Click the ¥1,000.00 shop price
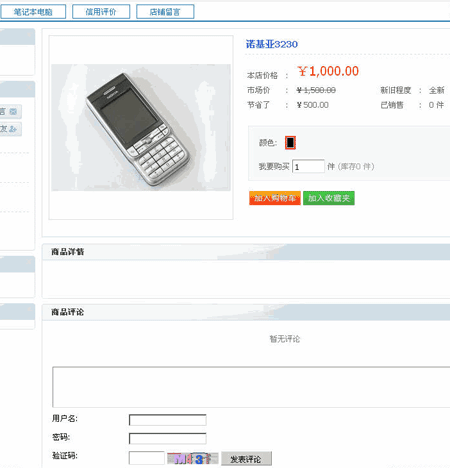This screenshot has height=468, width=450. [x=328, y=71]
